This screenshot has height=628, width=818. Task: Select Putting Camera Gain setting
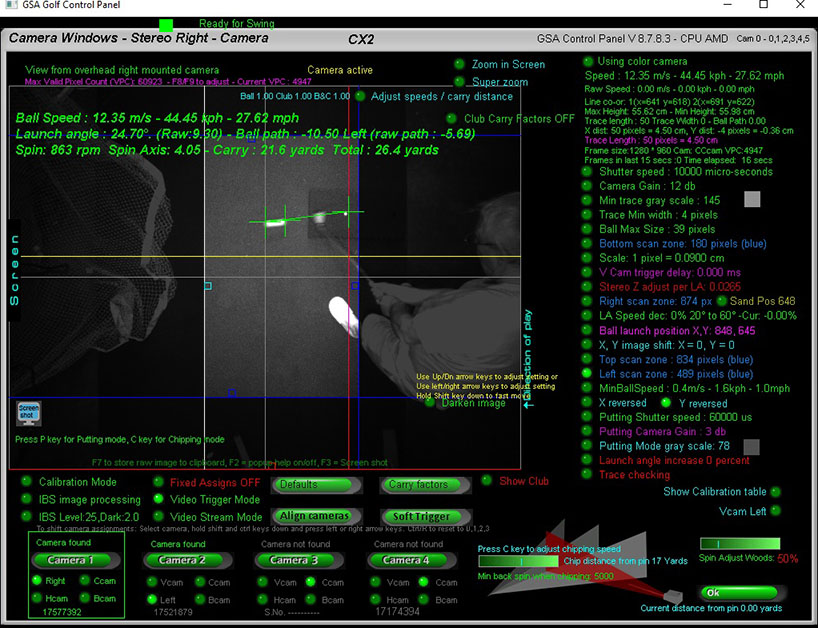[x=587, y=431]
